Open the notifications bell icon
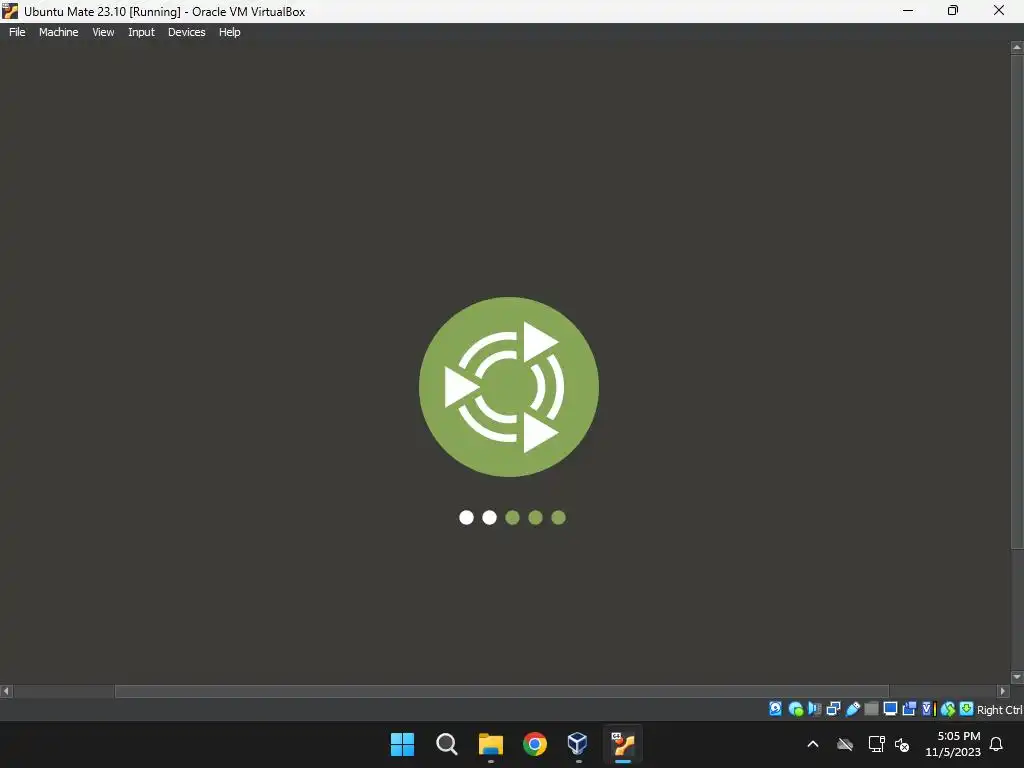1024x768 pixels. (x=997, y=744)
